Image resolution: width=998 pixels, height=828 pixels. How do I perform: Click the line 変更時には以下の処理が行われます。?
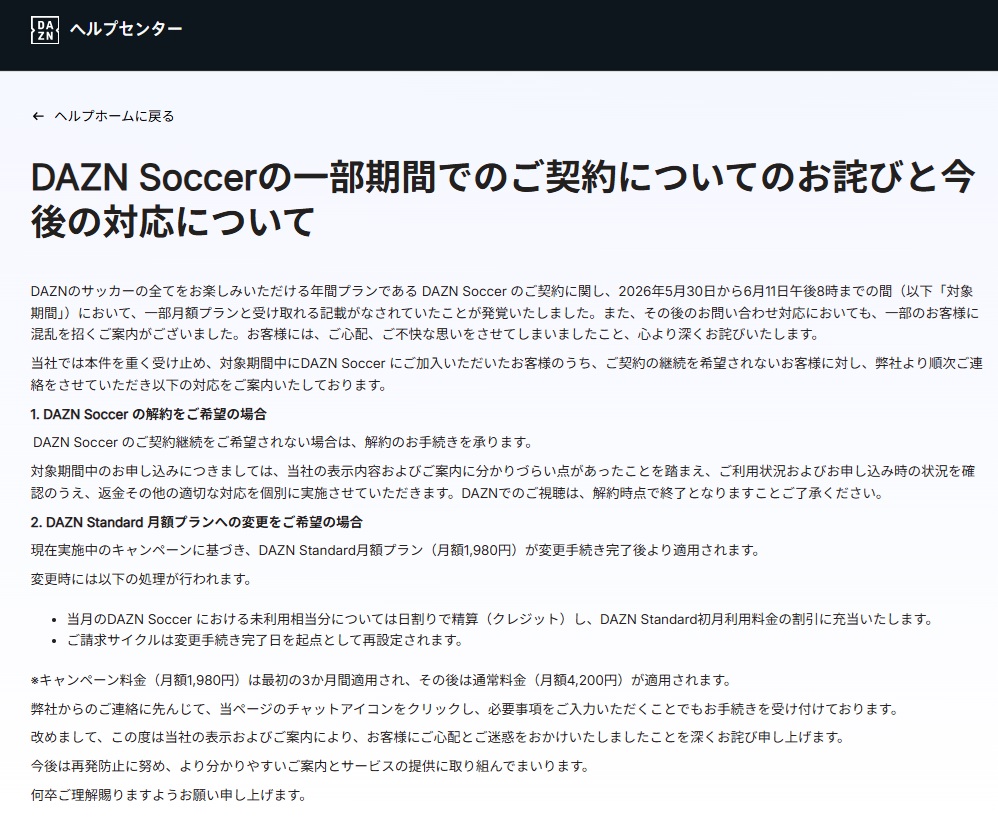point(141,579)
